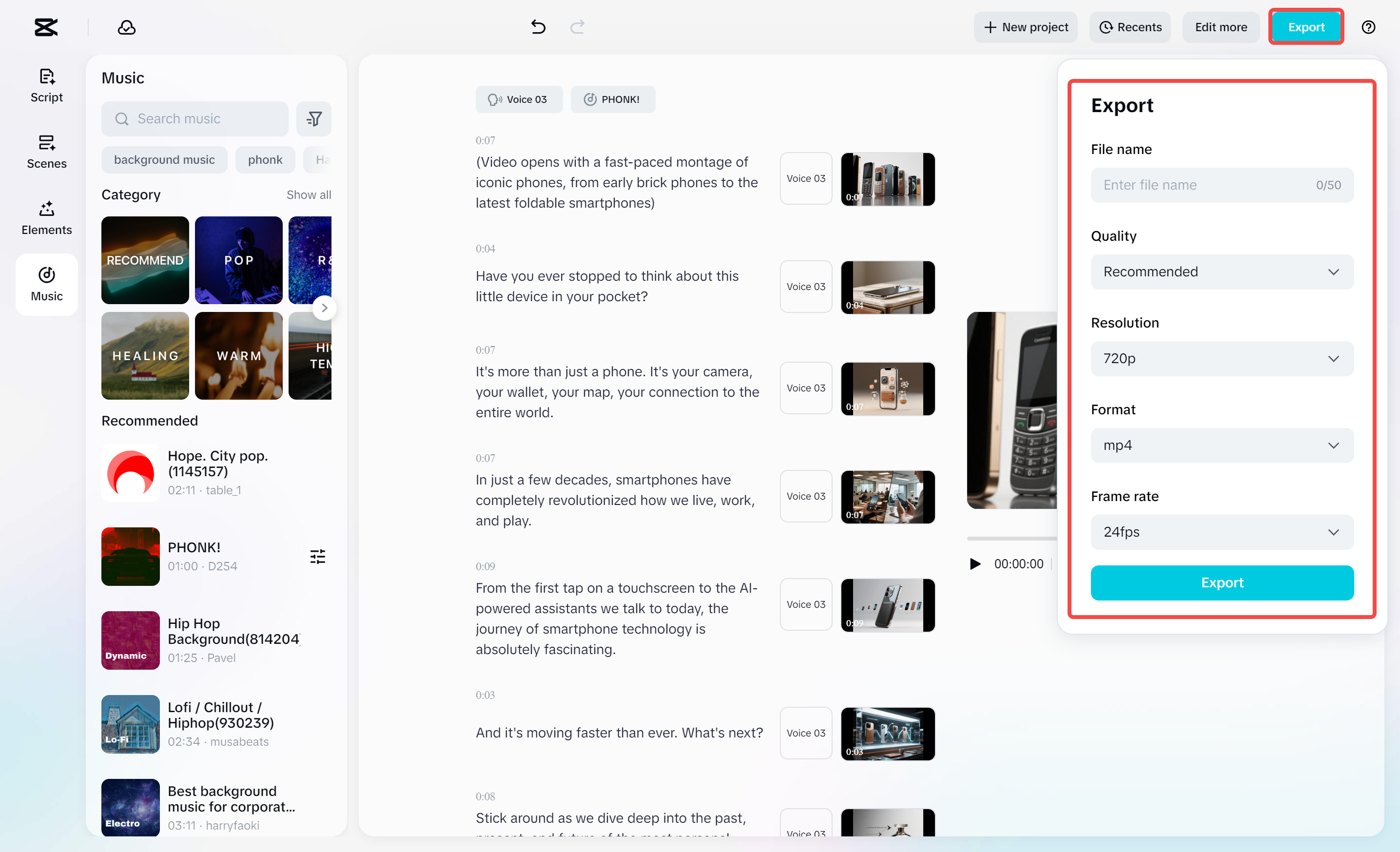Open the Resolution 720p dropdown
The height and width of the screenshot is (852, 1400).
[1222, 358]
